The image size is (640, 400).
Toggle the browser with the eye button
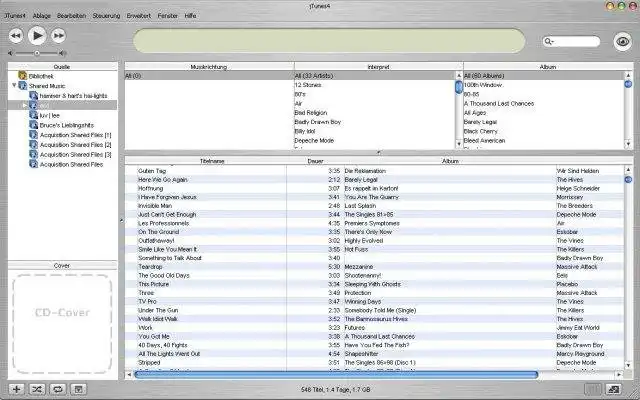pyautogui.click(x=623, y=41)
